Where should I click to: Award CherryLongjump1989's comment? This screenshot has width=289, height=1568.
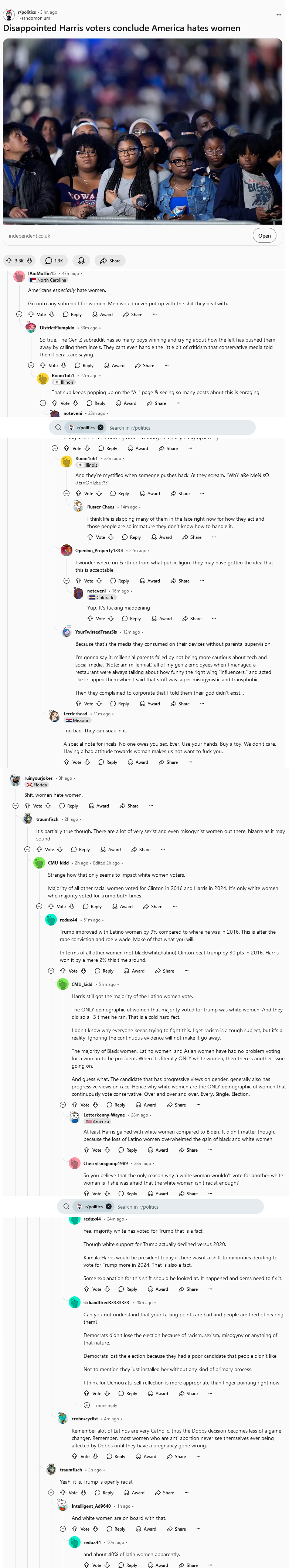pos(157,1193)
